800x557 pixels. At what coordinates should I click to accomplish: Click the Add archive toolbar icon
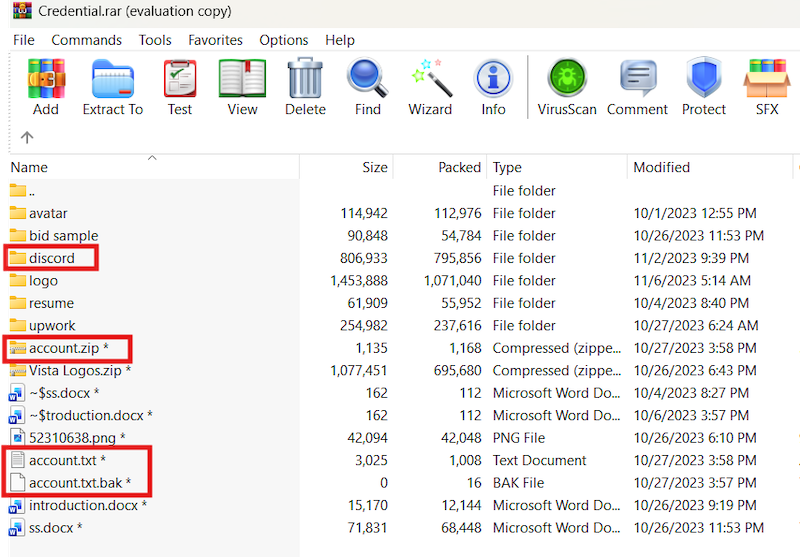click(46, 79)
